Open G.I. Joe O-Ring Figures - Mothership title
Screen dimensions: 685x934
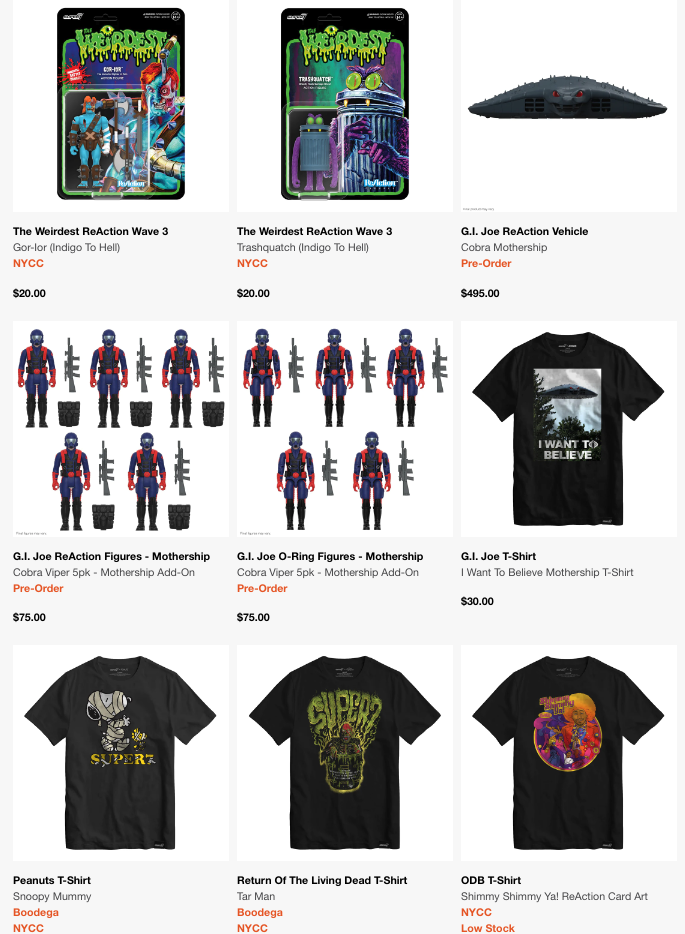pyautogui.click(x=330, y=556)
